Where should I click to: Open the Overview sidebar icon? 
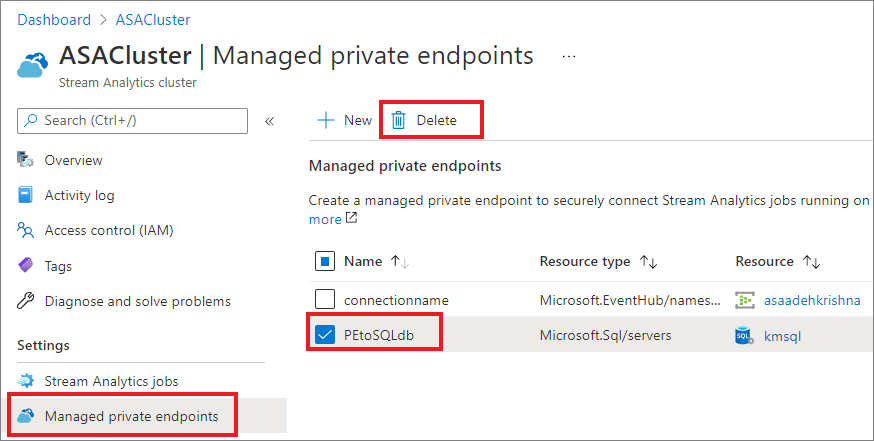pyautogui.click(x=26, y=160)
